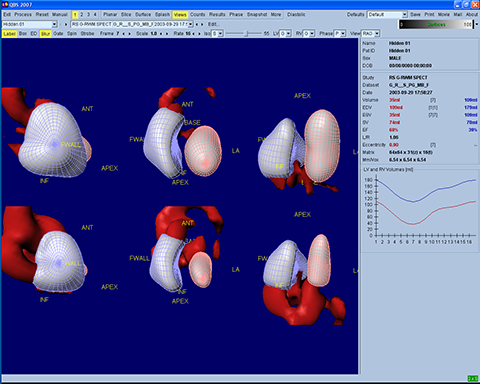Open the RV dropdown
This screenshot has width=480, height=384.
click(309, 34)
